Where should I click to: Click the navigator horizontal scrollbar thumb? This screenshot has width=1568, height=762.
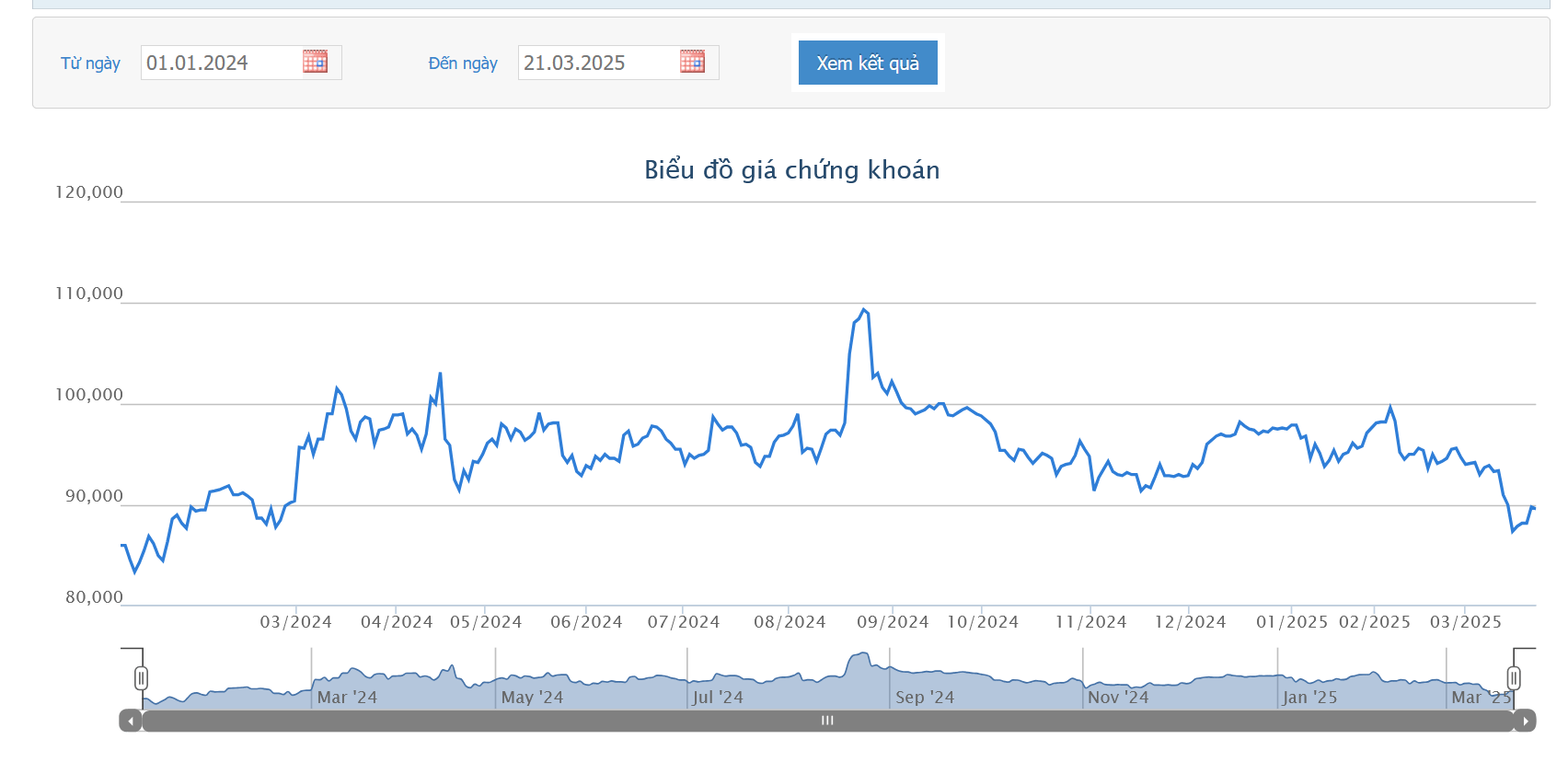[x=827, y=721]
